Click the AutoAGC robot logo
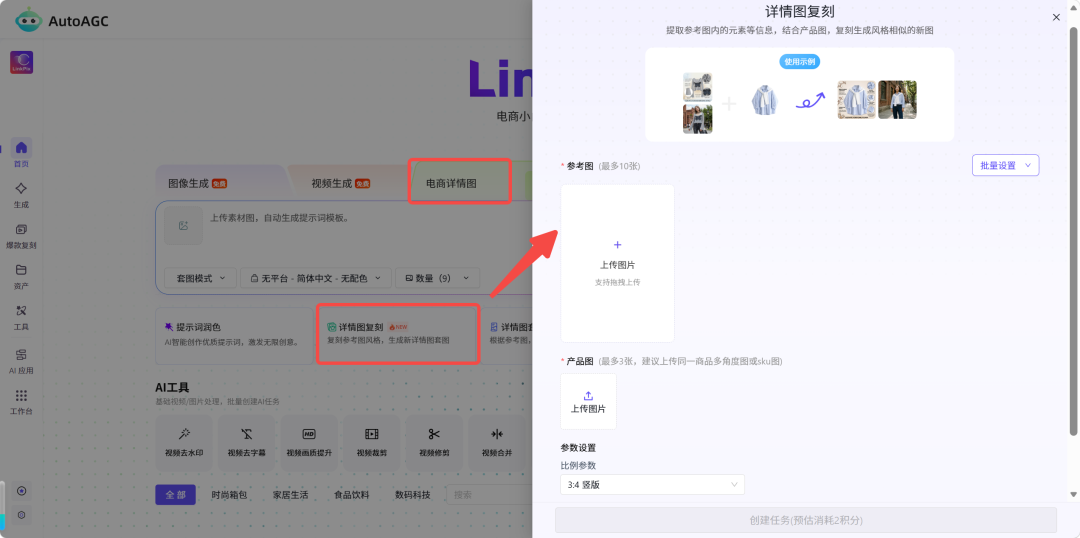 point(28,20)
